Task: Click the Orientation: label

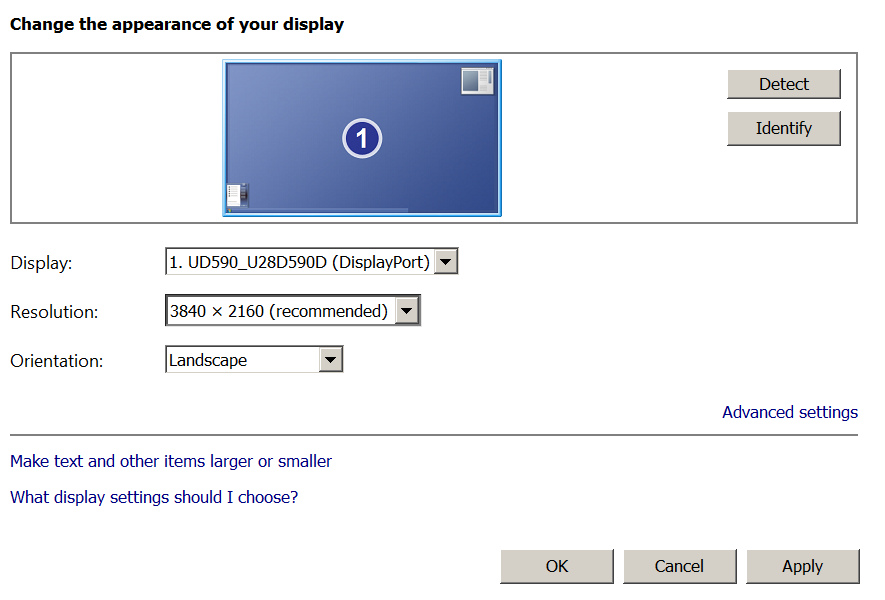Action: [x=56, y=361]
